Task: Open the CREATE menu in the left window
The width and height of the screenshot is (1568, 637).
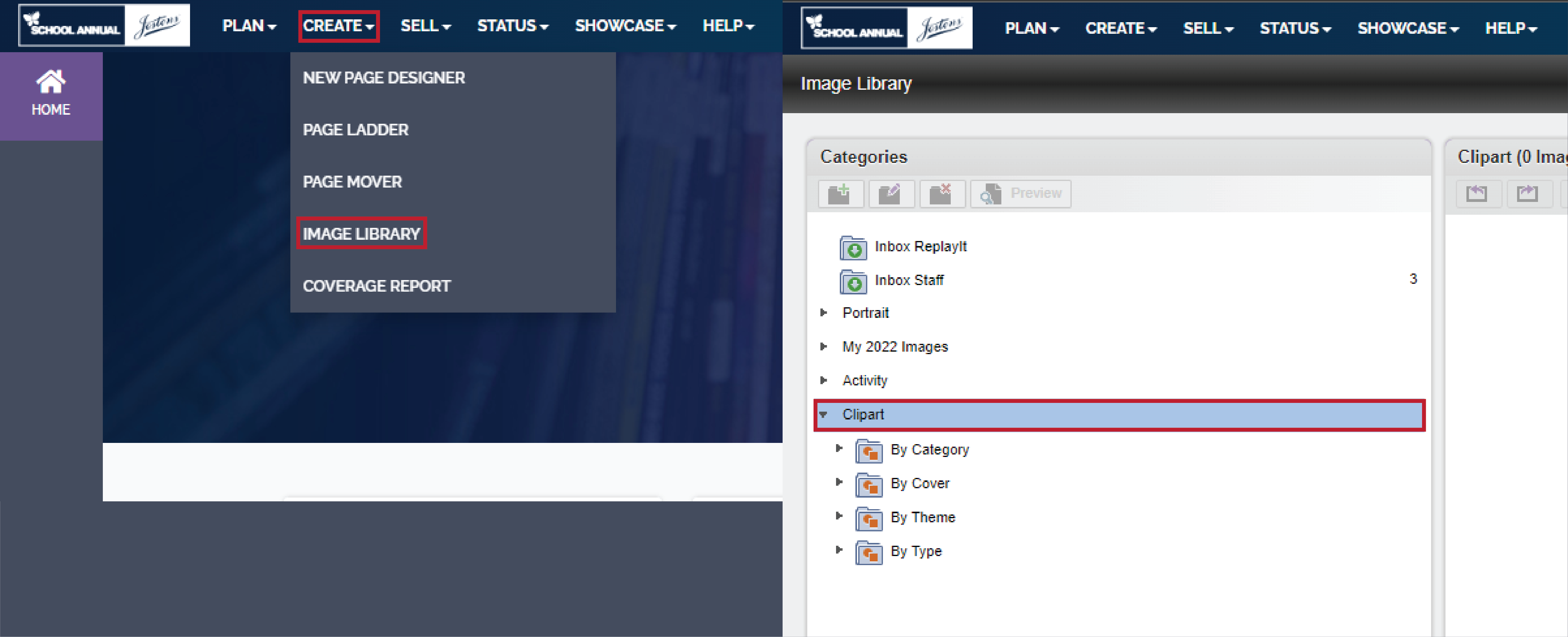Action: coord(338,26)
